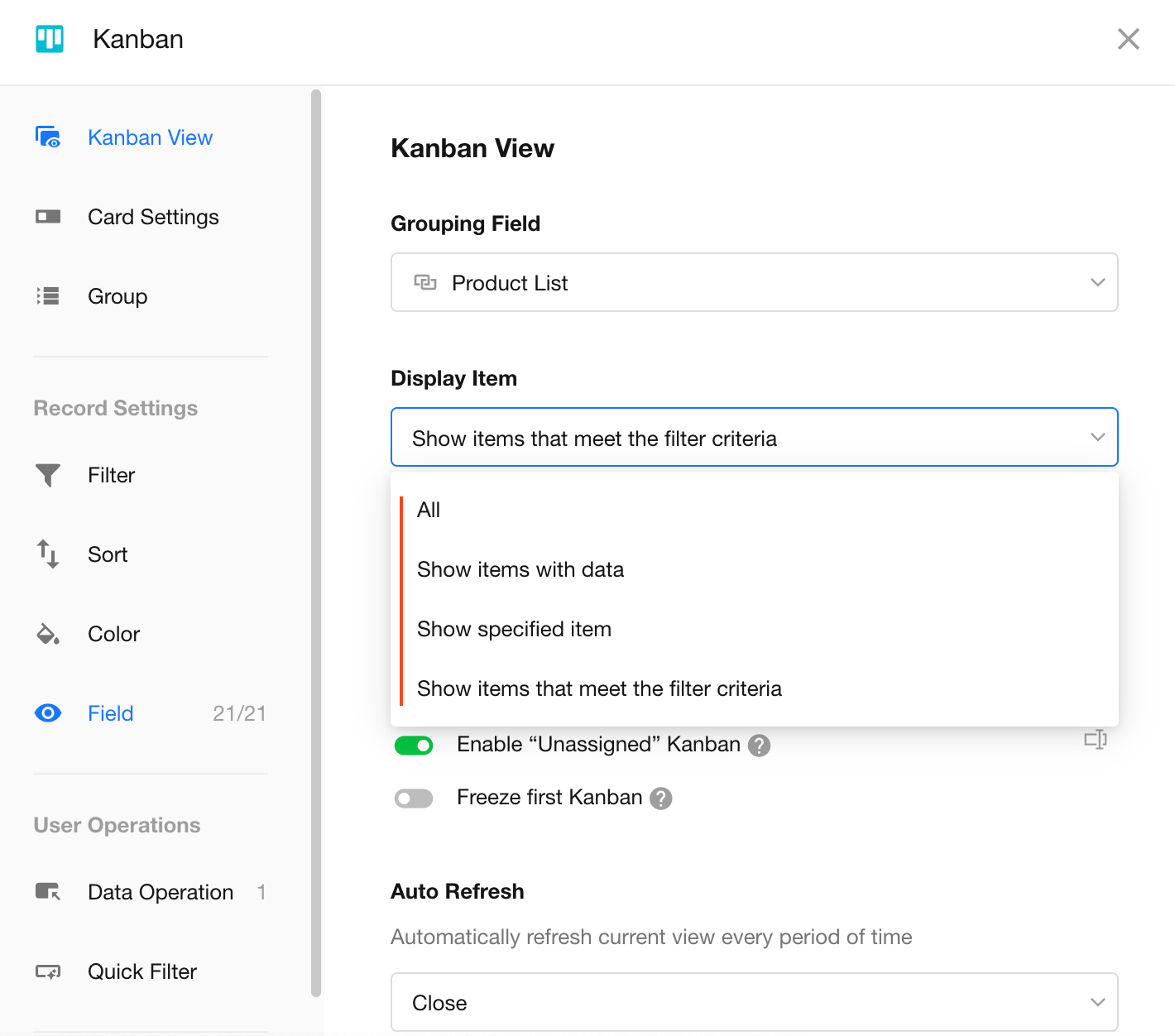The width and height of the screenshot is (1175, 1036).
Task: Toggle the Field eye visibility icon
Action: click(x=48, y=713)
